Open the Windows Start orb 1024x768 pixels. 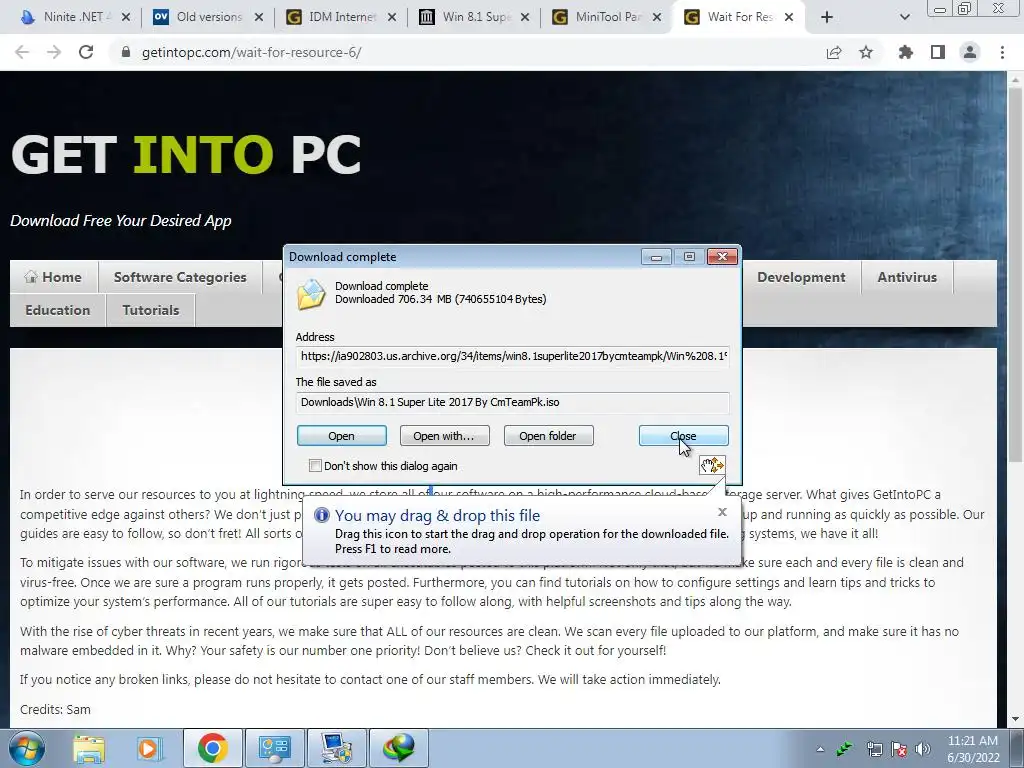click(x=26, y=748)
